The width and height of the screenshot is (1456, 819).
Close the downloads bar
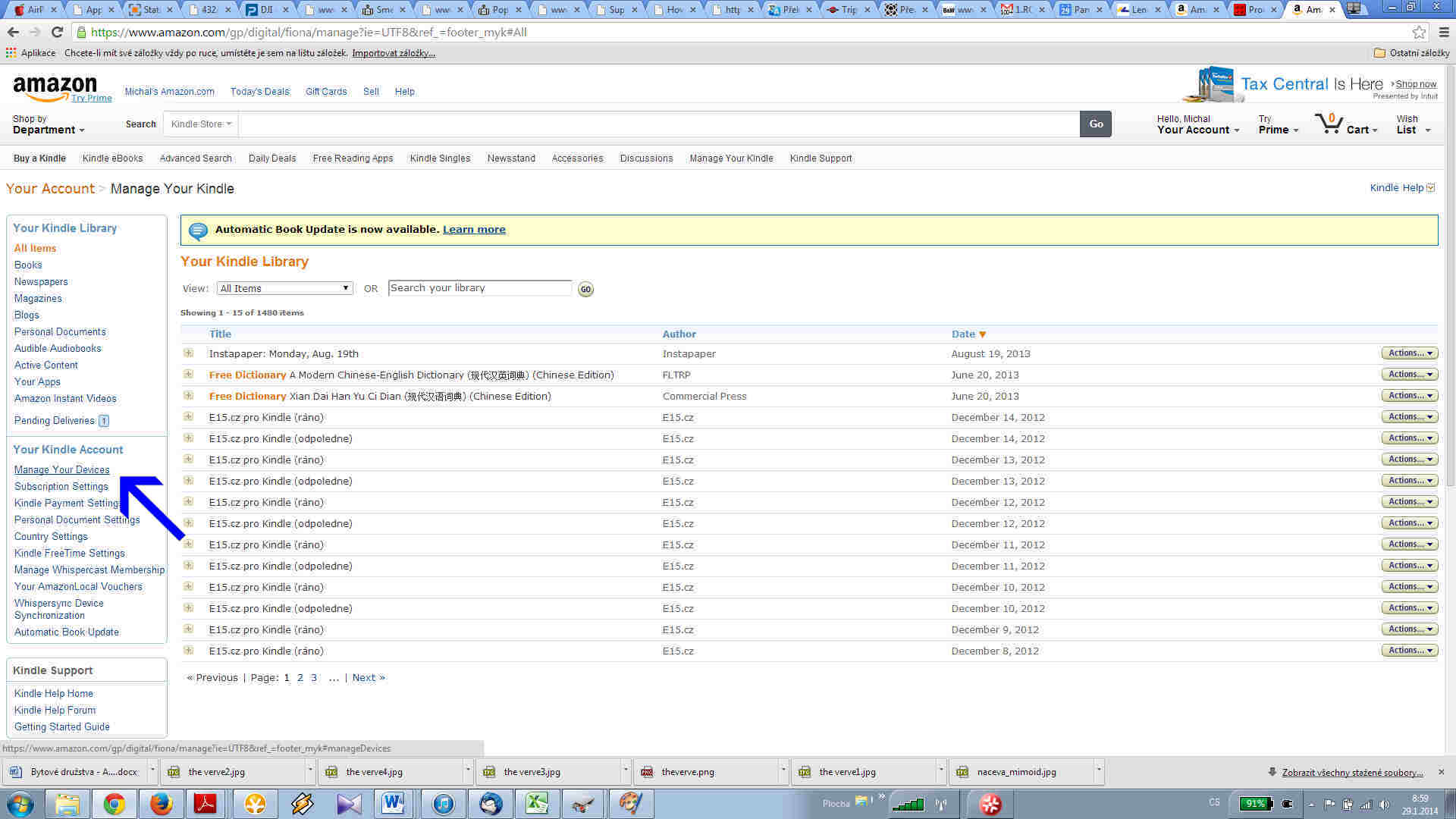pyautogui.click(x=1441, y=772)
